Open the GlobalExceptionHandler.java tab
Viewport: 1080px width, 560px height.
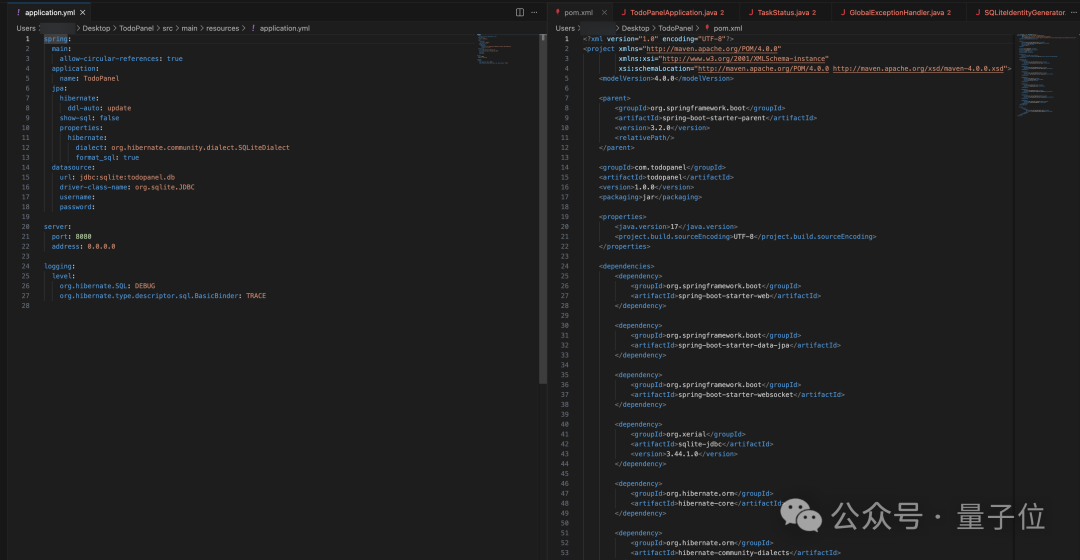900,12
